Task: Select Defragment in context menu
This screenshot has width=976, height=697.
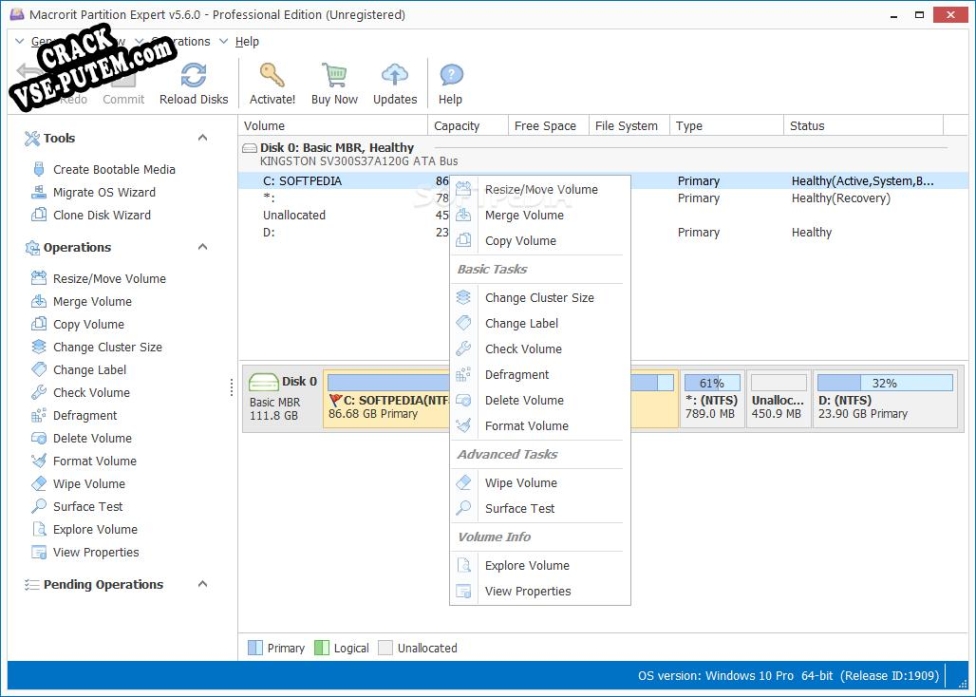Action: [539, 375]
